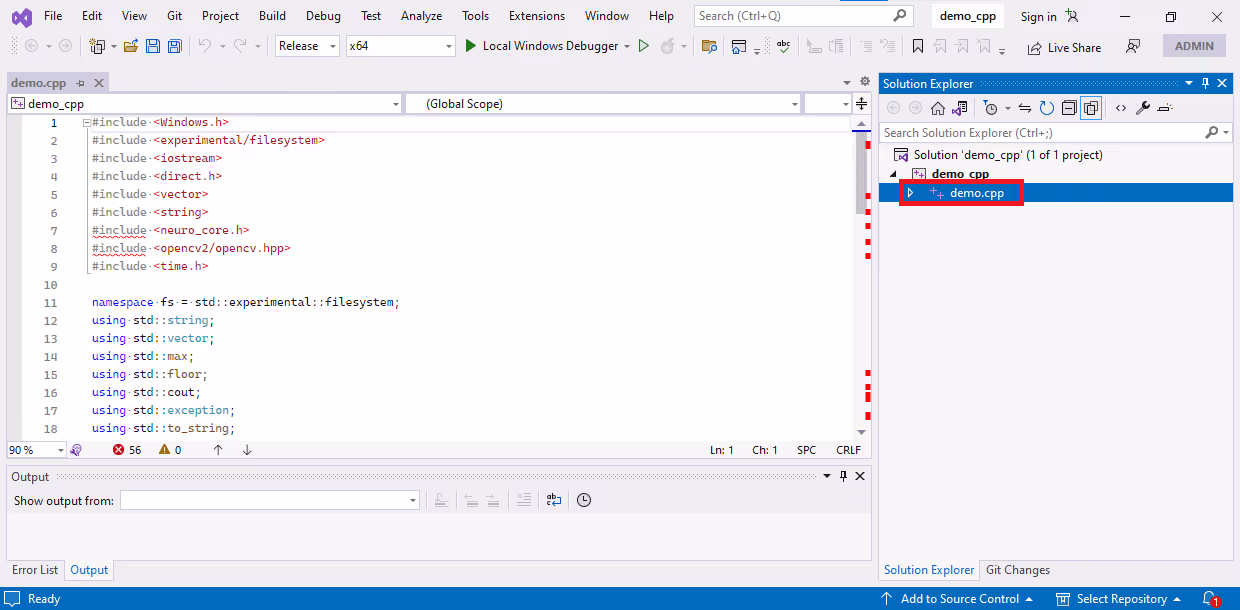Open the Local Windows Debugger dropdown arrow
The height and width of the screenshot is (610, 1240).
[x=627, y=46]
